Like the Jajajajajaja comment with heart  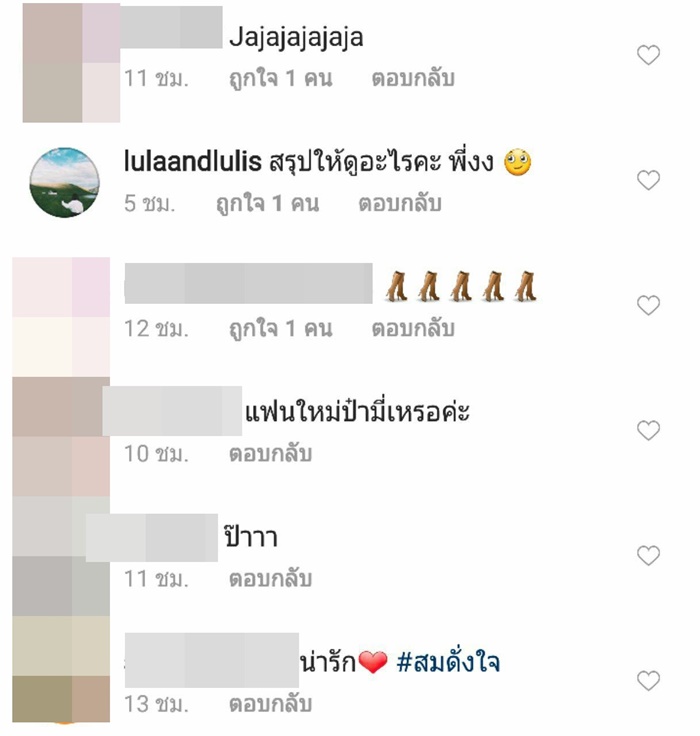click(x=648, y=55)
